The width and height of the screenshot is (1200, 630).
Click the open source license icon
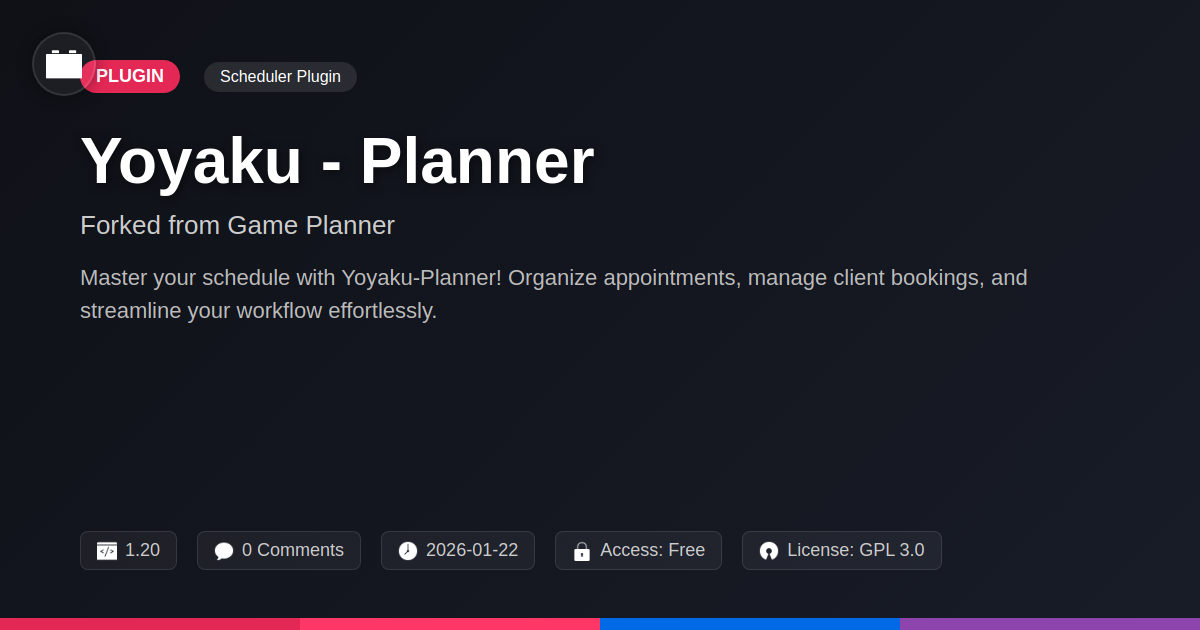pyautogui.click(x=769, y=551)
